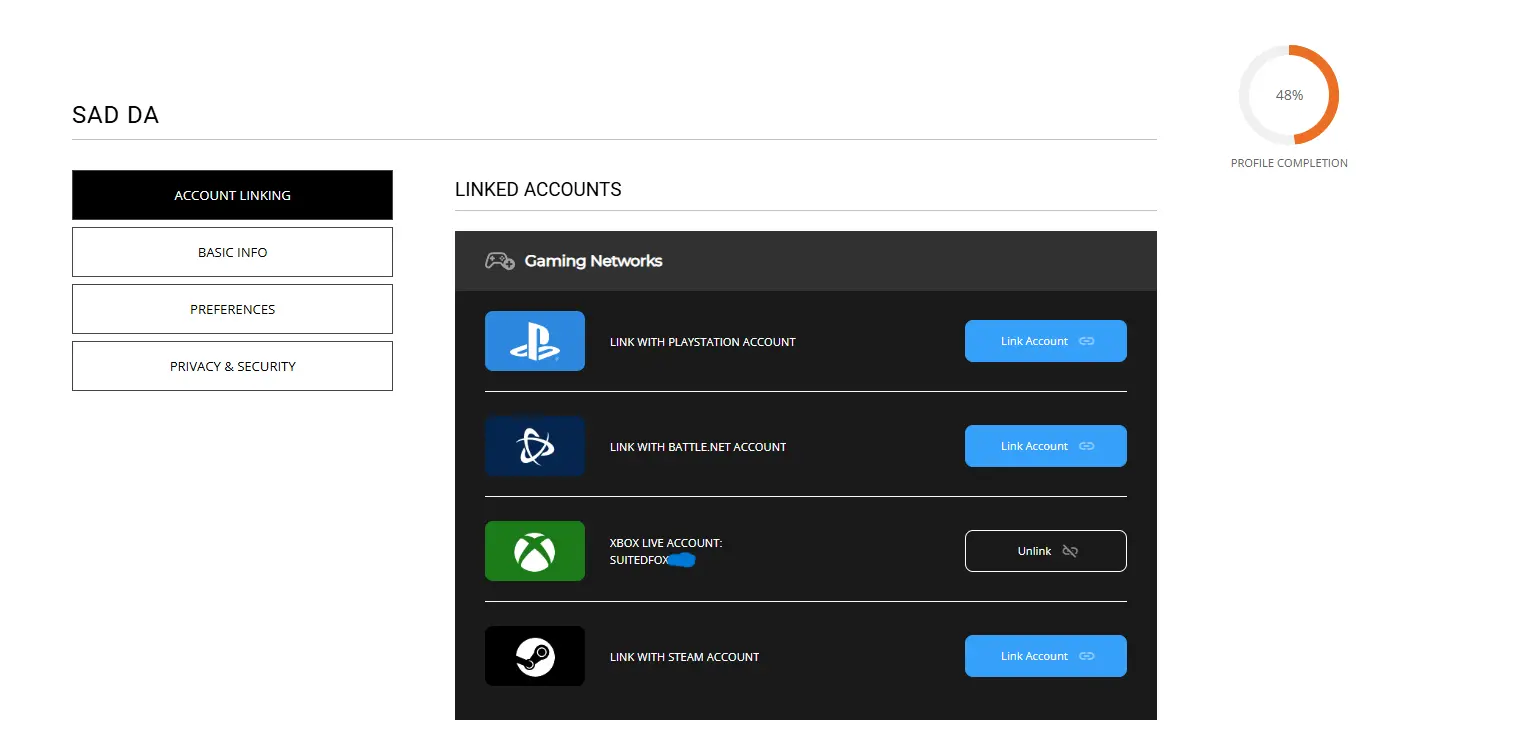Image resolution: width=1535 pixels, height=739 pixels.
Task: Click the chain icon in PlayStation's Link Account button
Action: pos(1087,341)
